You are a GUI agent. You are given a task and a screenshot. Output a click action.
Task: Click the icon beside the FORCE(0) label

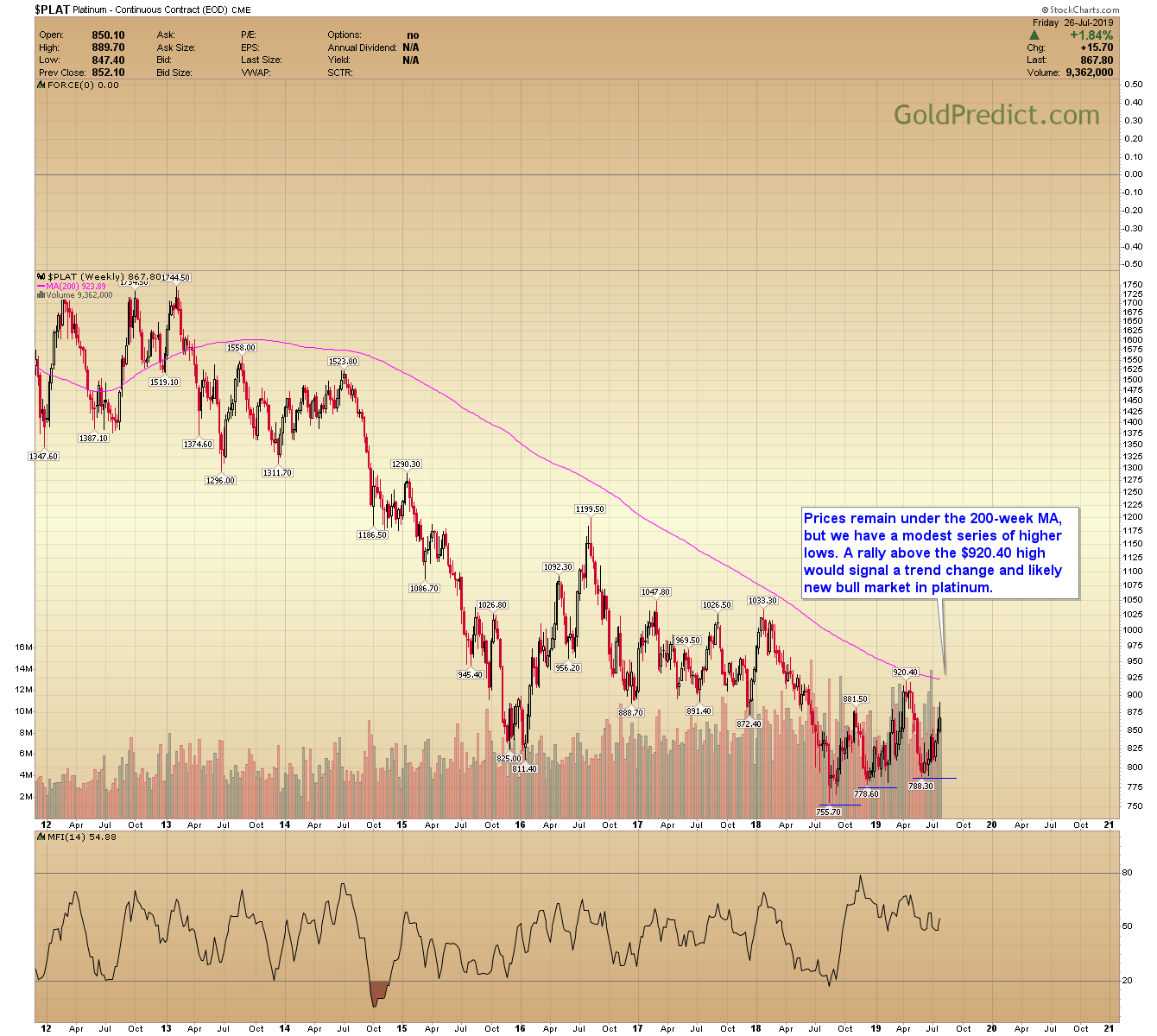pyautogui.click(x=41, y=85)
